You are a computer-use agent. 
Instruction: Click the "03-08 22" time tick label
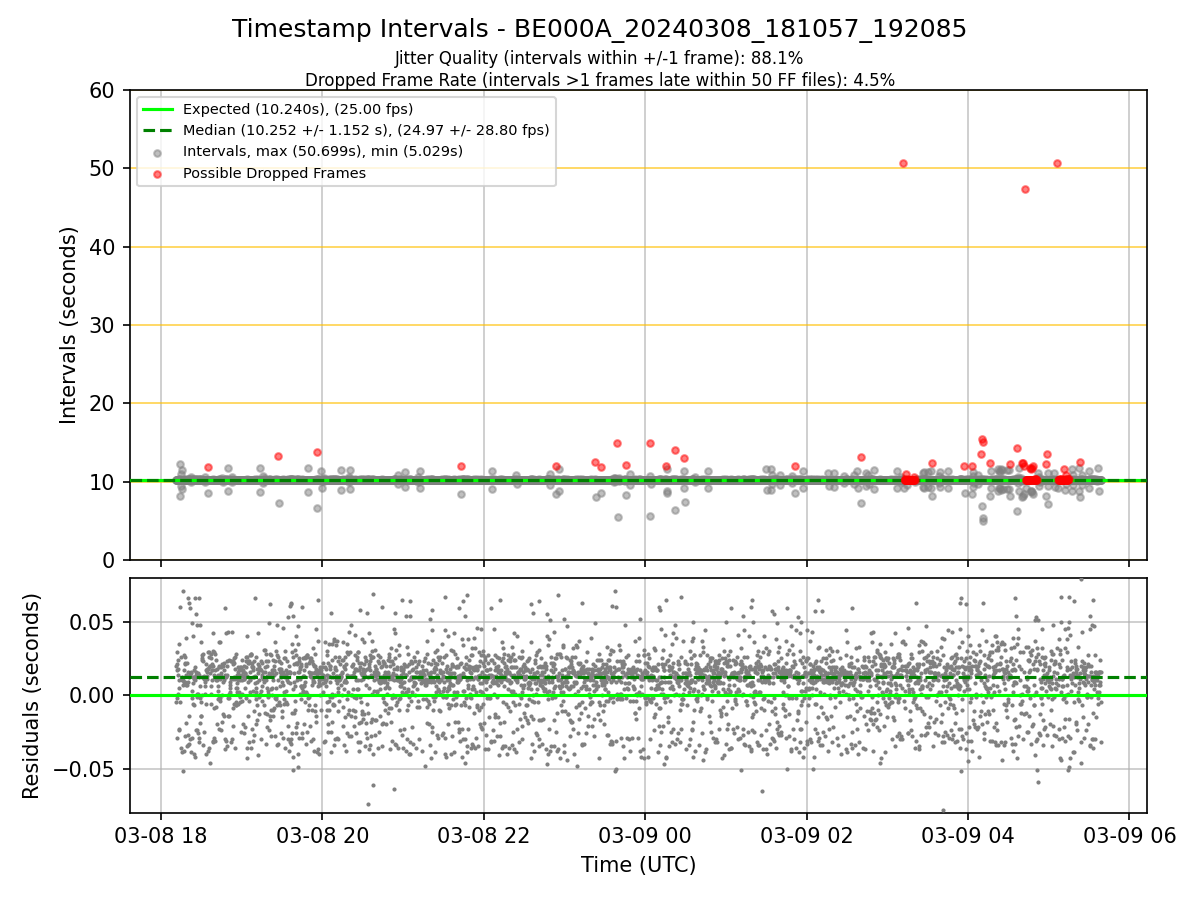(484, 836)
